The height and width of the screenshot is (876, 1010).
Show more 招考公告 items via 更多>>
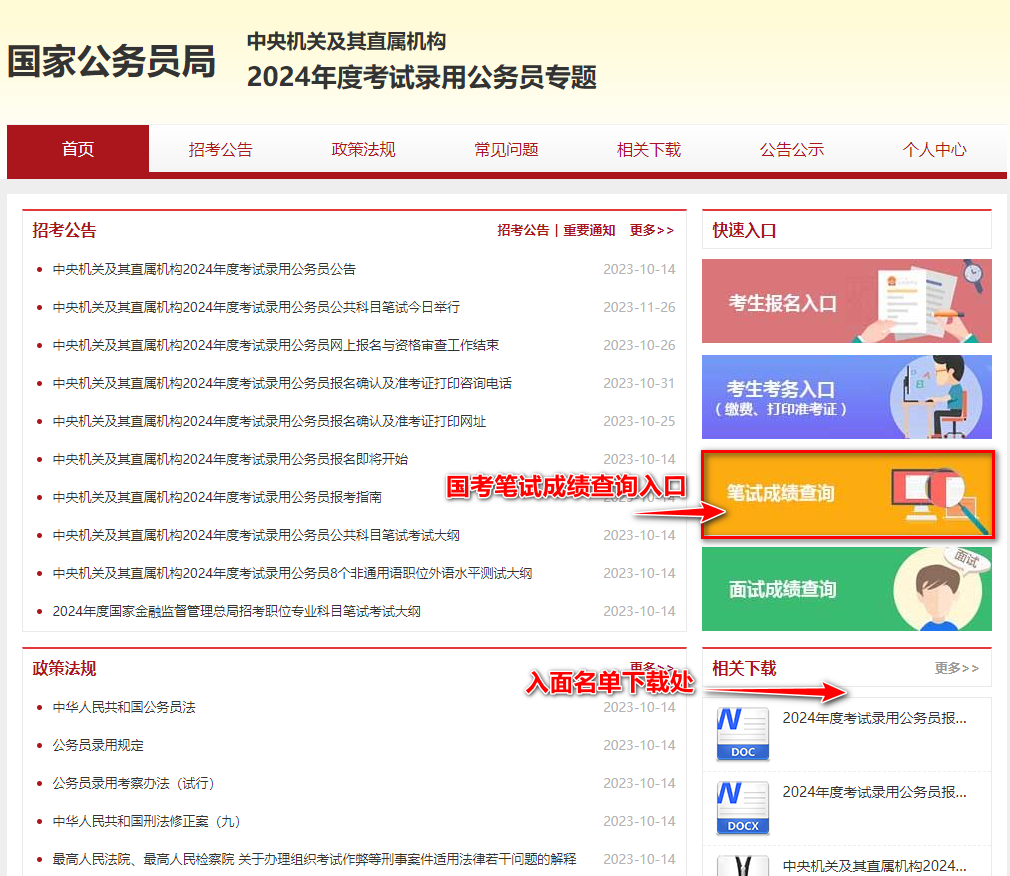652,230
